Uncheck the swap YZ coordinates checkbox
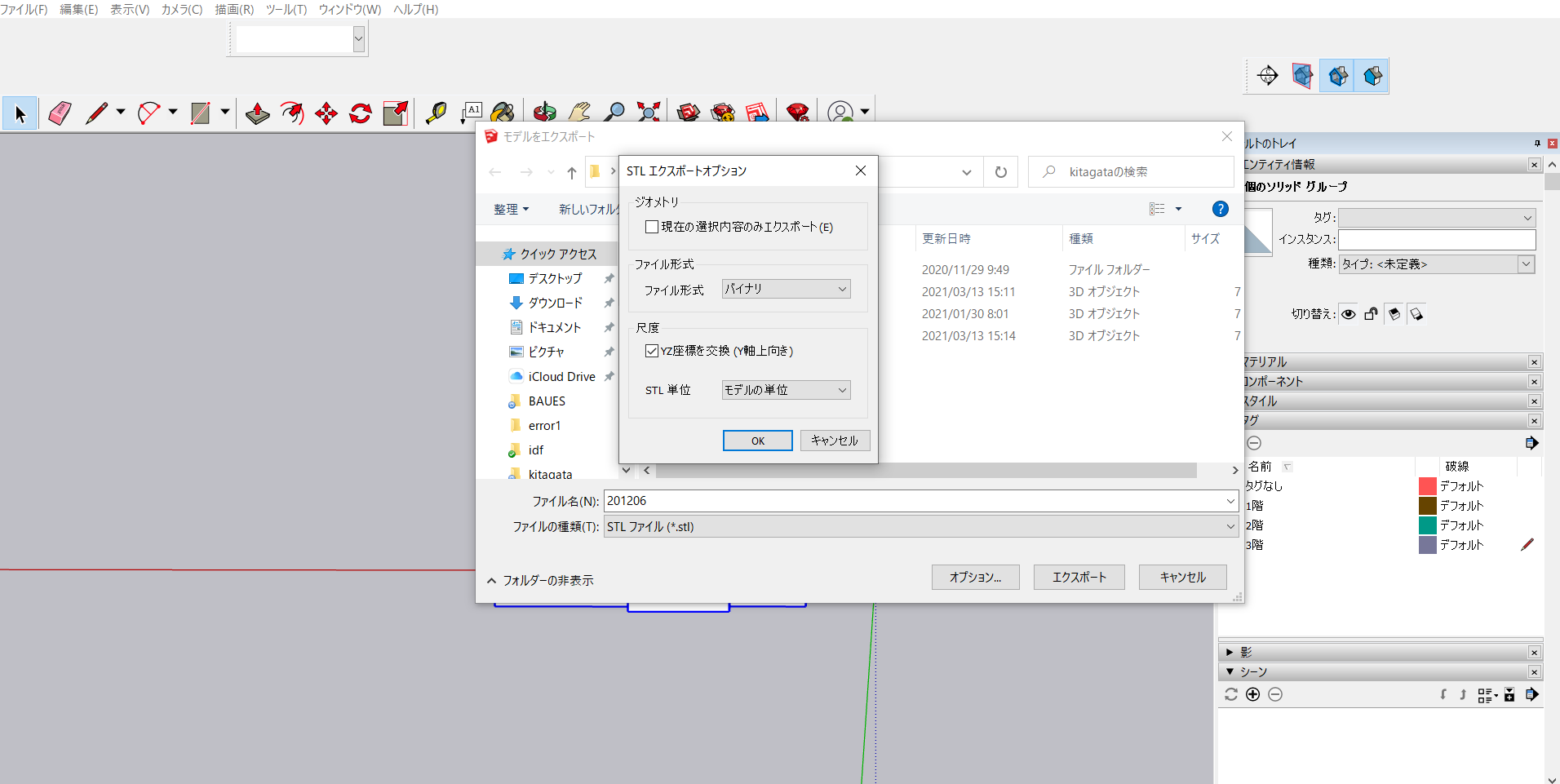The width and height of the screenshot is (1560, 784). 652,351
